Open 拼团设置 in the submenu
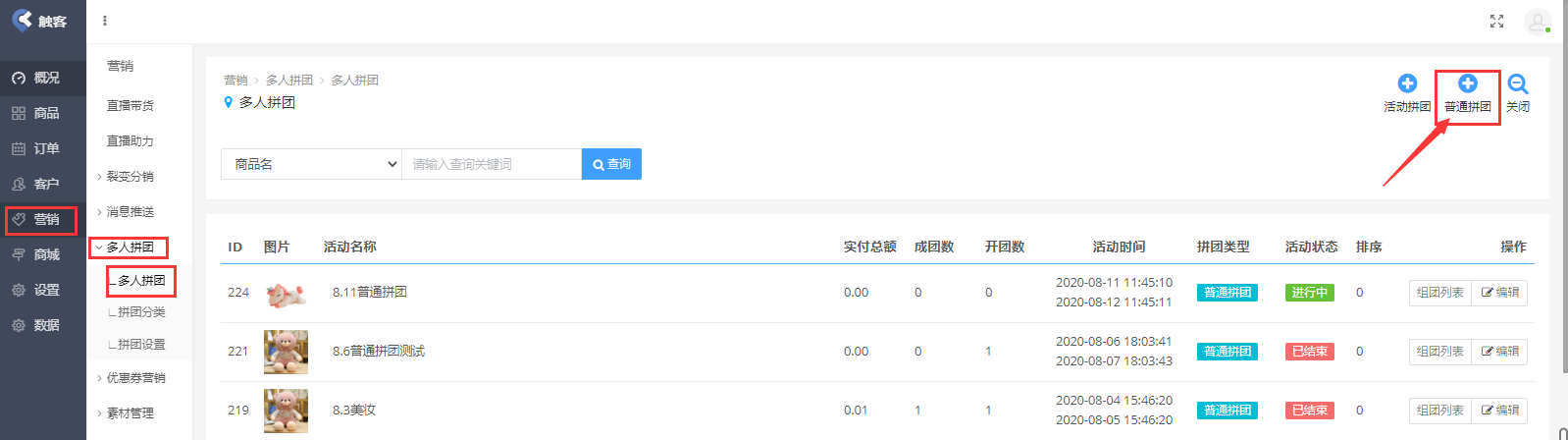The height and width of the screenshot is (440, 1568). click(141, 345)
